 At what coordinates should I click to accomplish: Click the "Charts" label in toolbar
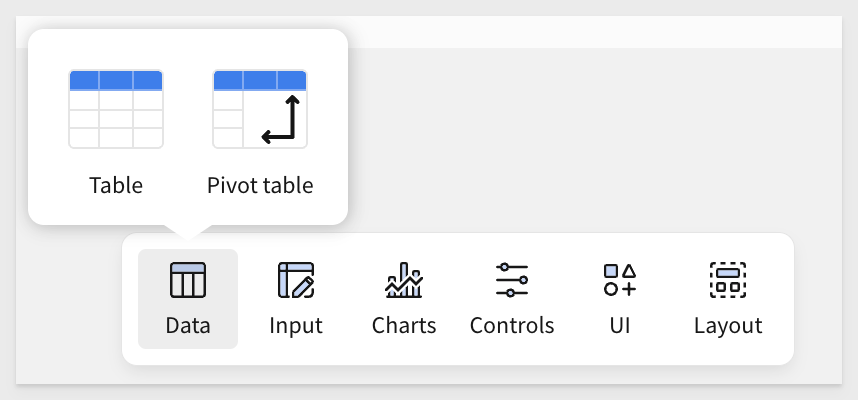404,326
